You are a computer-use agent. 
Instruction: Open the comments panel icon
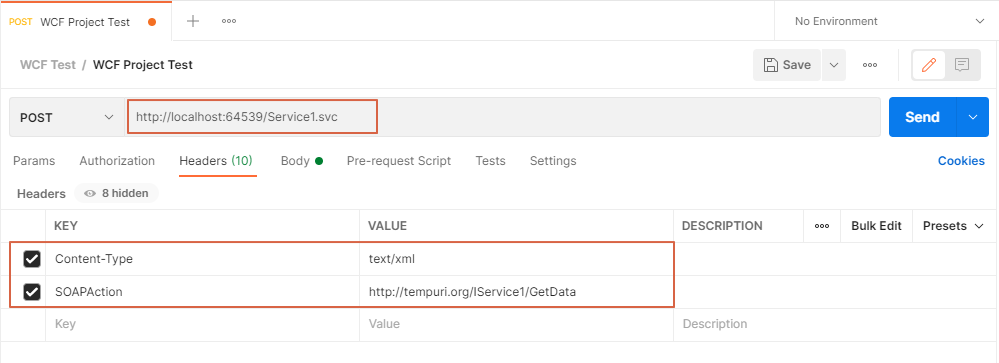(961, 65)
